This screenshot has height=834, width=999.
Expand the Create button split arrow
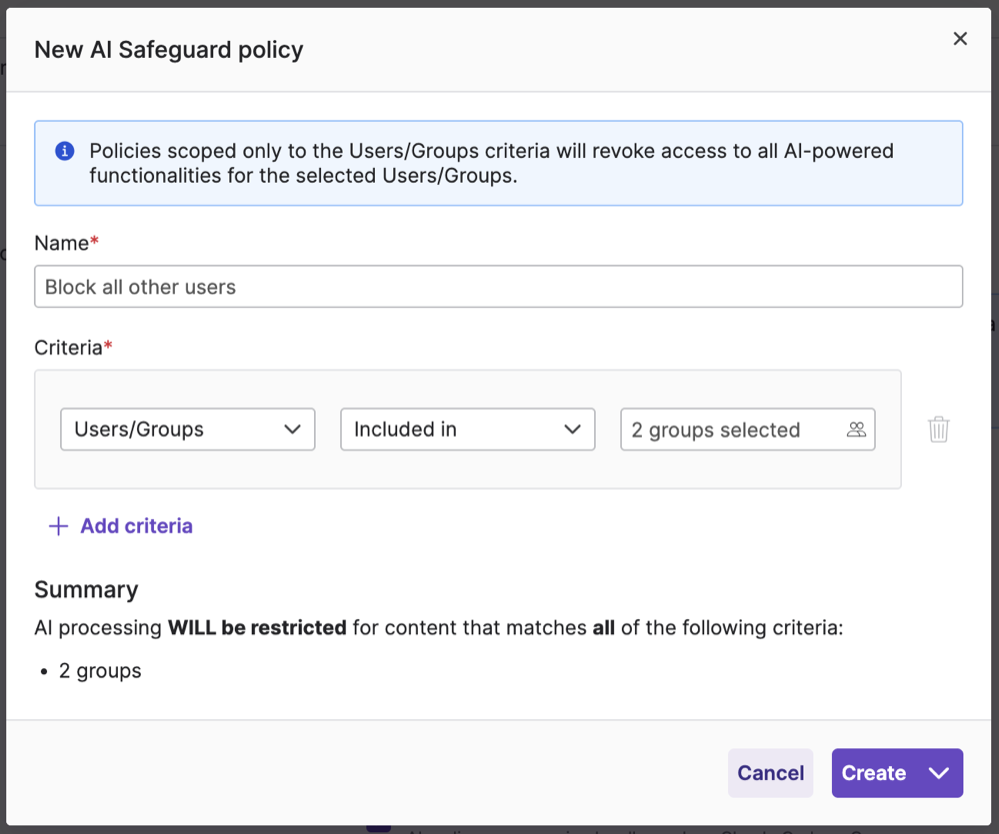(938, 773)
